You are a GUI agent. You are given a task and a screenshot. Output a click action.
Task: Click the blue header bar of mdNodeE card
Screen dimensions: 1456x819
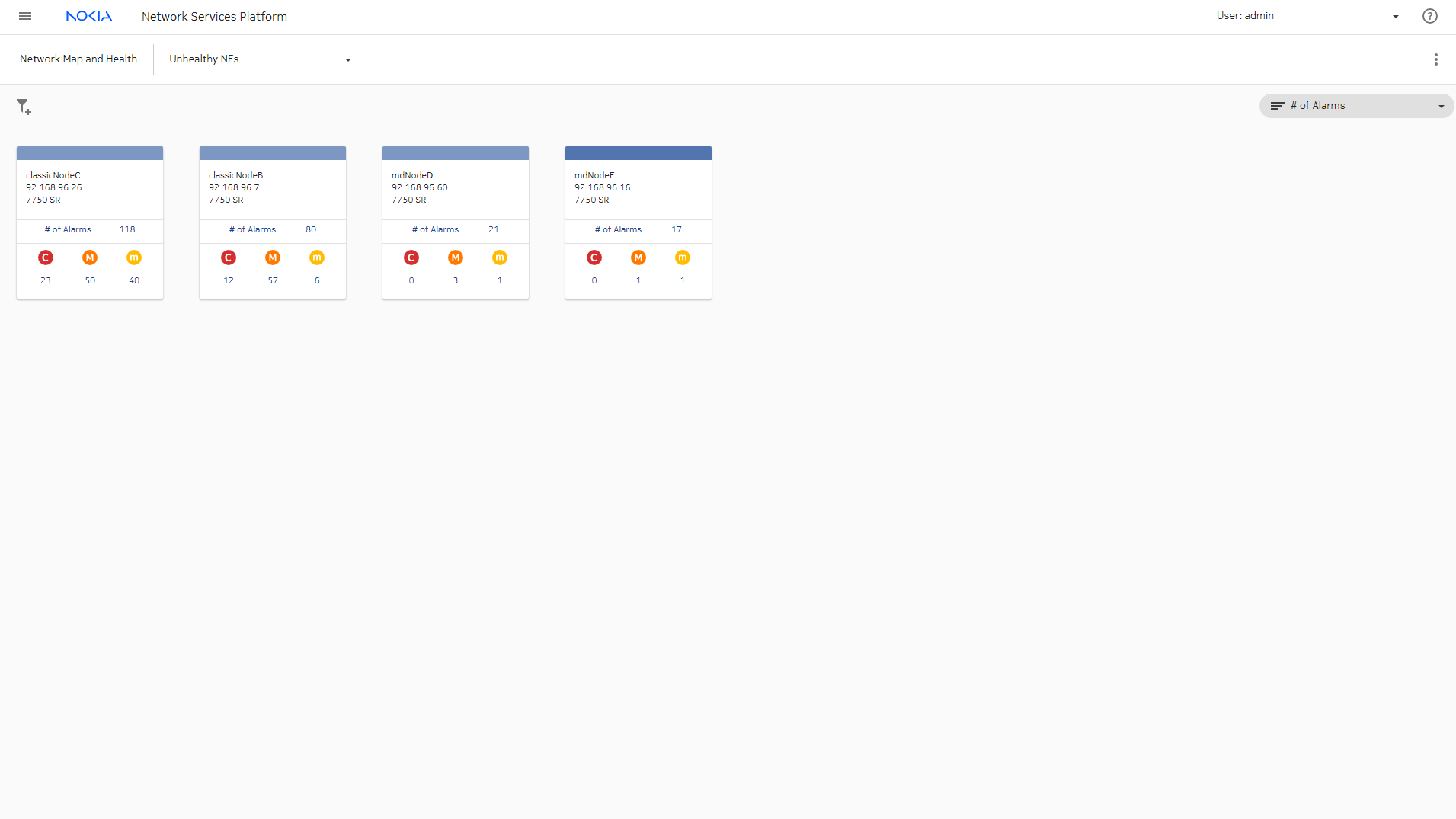[638, 153]
